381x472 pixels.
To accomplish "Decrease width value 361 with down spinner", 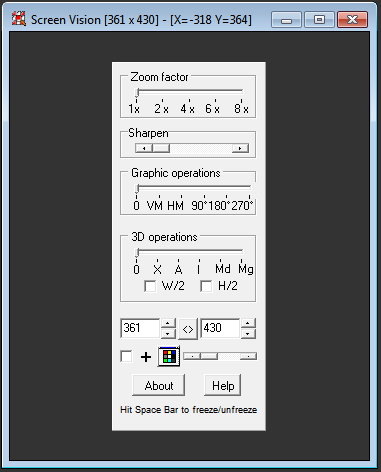I will (168, 334).
